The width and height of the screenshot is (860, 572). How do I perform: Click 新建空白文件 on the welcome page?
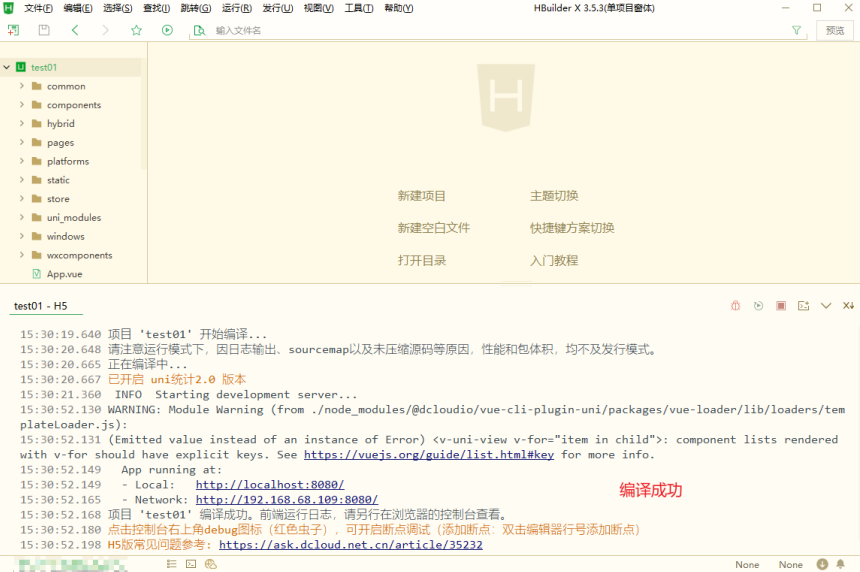click(x=434, y=228)
